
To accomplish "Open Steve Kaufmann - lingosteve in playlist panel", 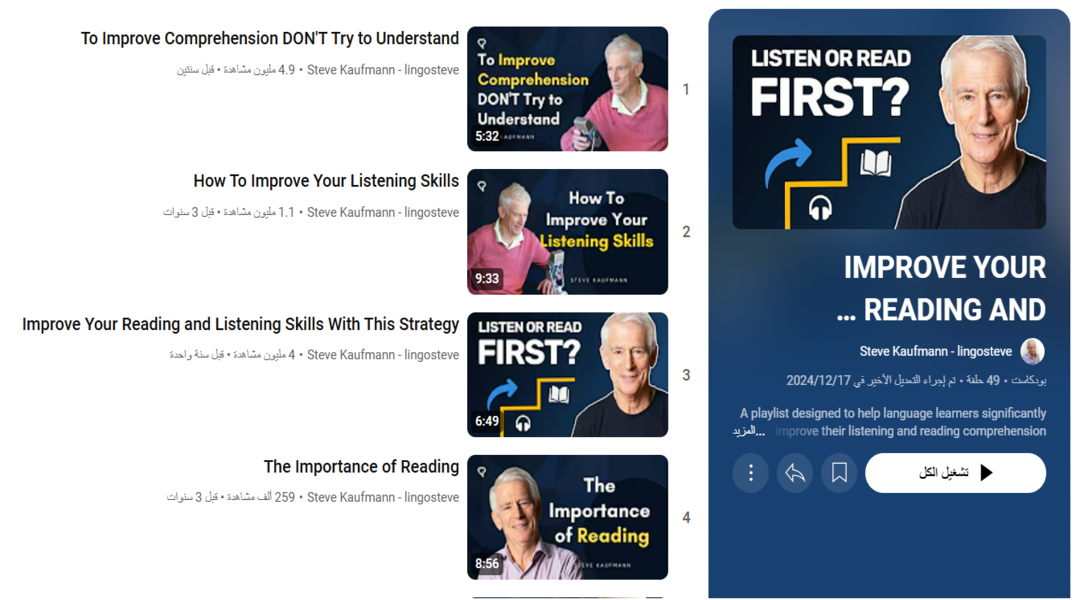I will [935, 351].
